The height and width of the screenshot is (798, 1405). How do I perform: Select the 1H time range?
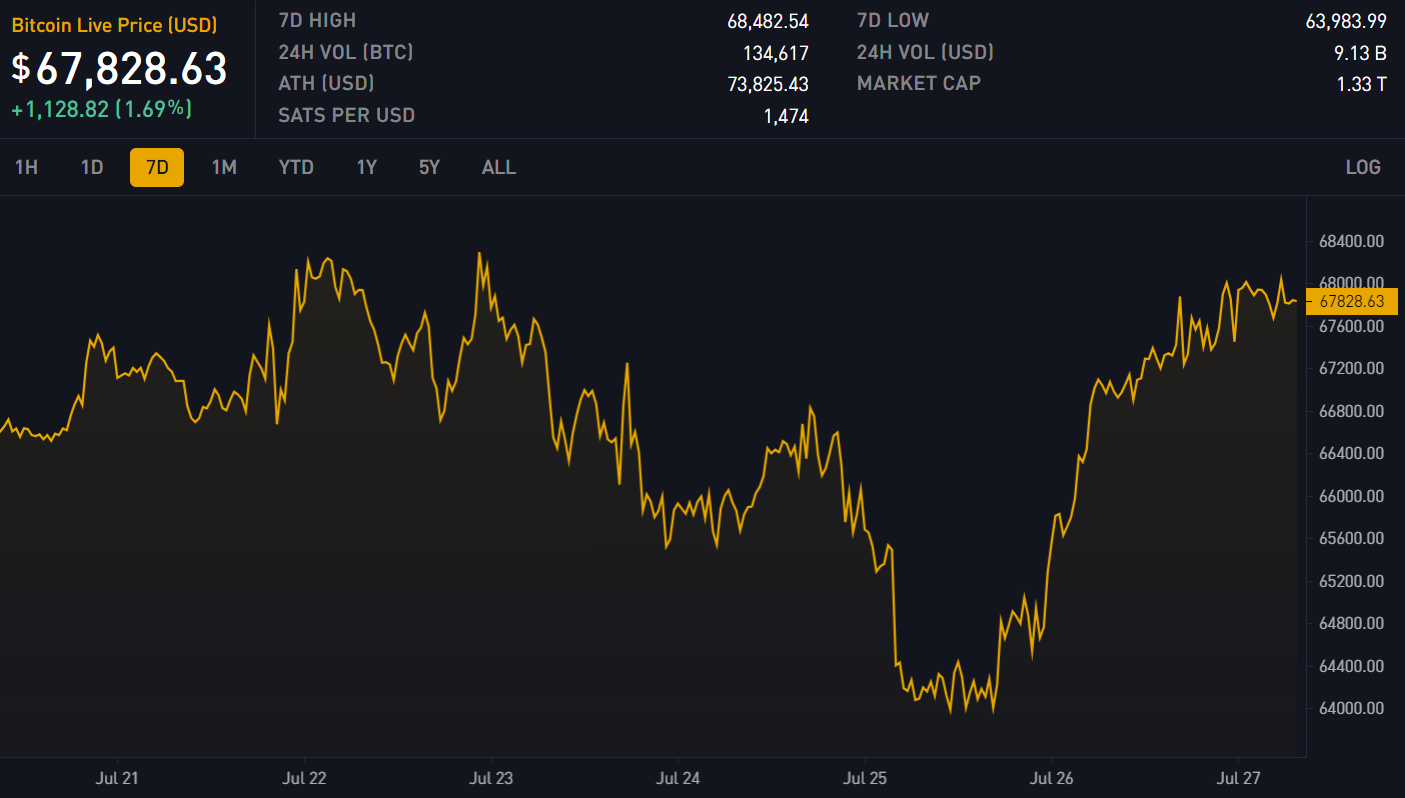[x=26, y=167]
